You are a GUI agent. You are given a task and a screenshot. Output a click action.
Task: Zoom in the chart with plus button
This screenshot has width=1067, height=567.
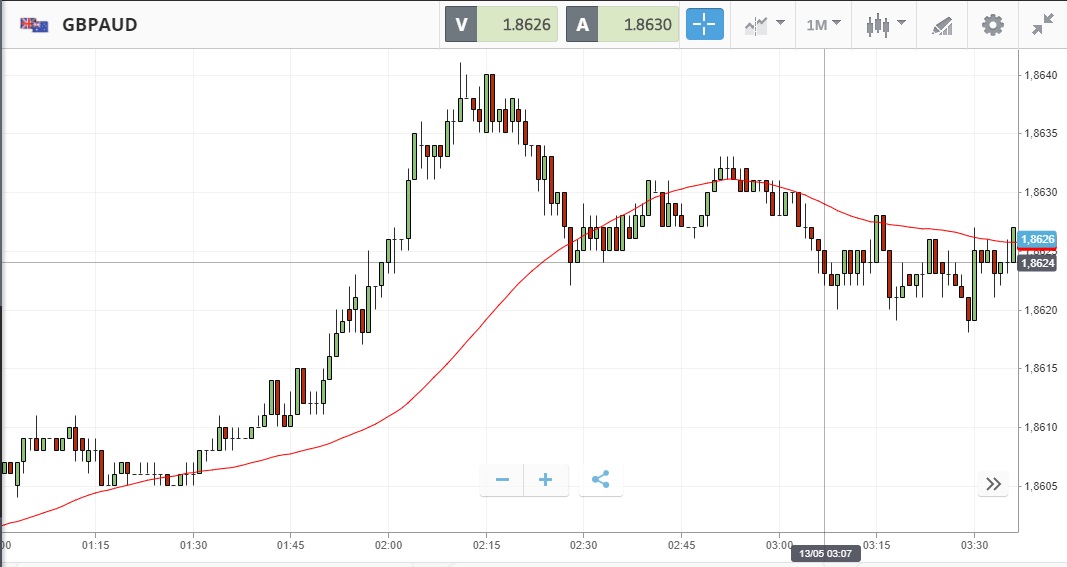[546, 480]
